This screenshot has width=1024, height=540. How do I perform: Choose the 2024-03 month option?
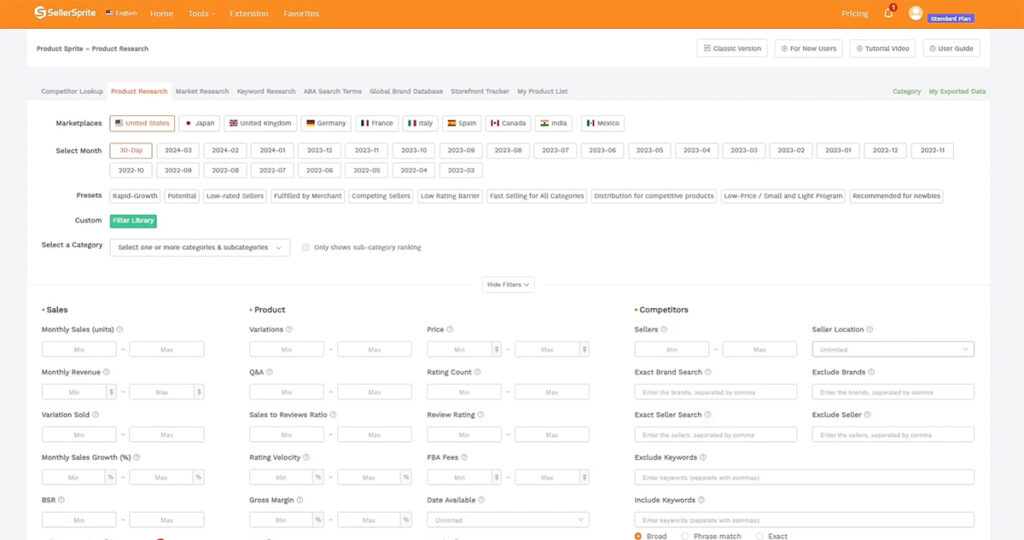click(178, 151)
